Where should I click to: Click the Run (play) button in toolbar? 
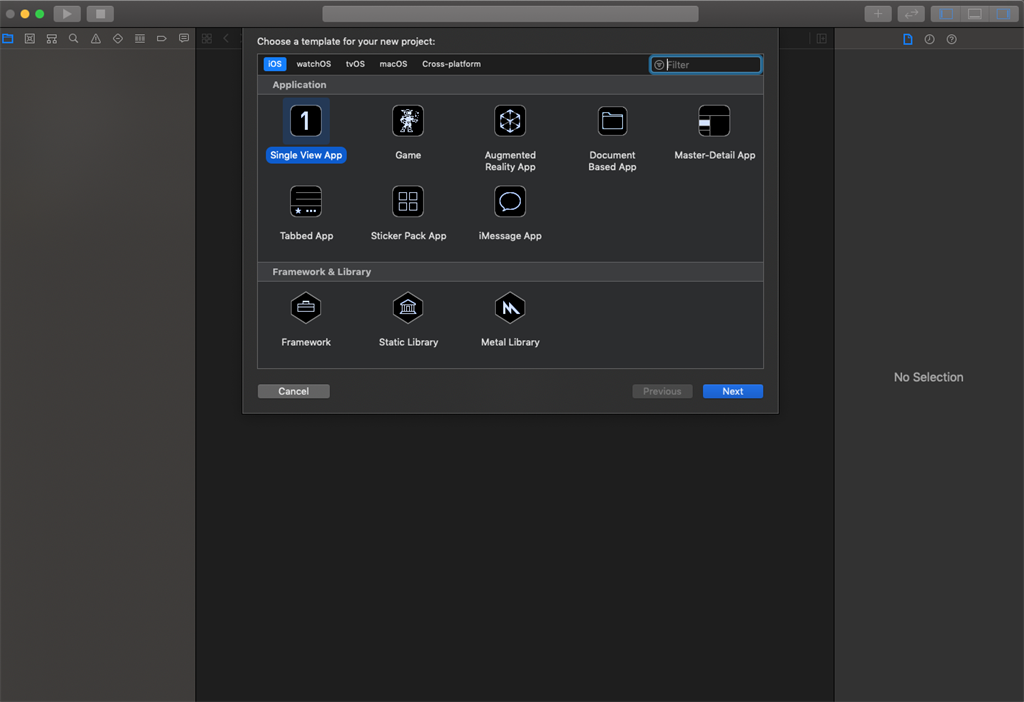67,14
